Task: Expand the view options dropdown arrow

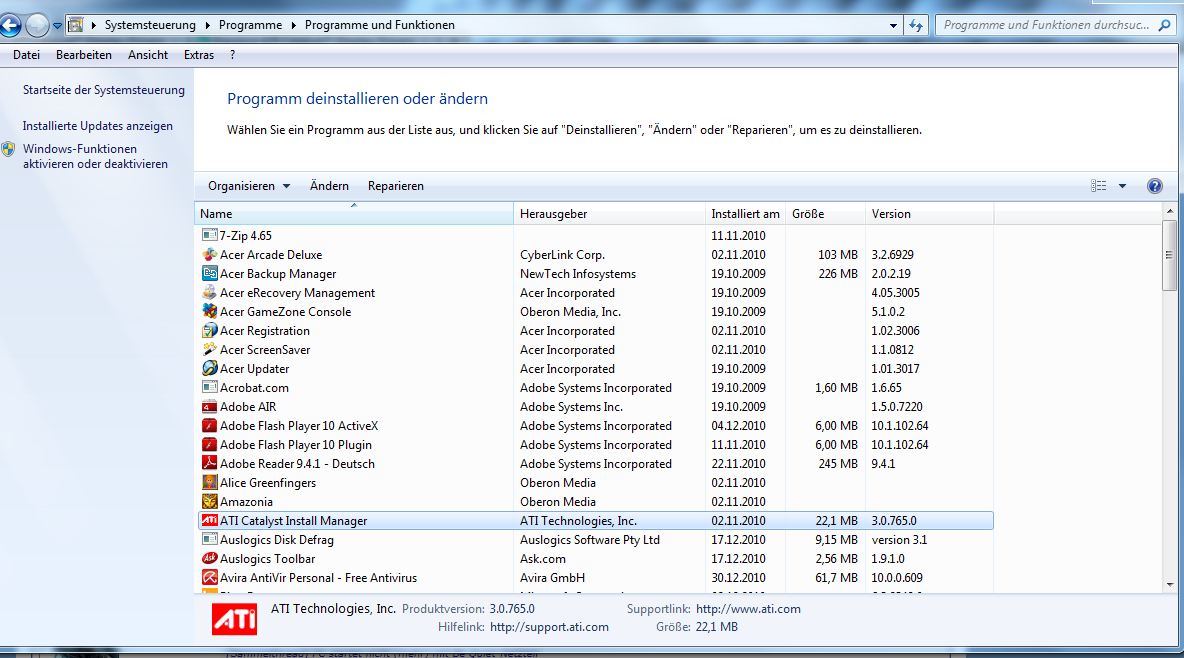Action: coord(1122,186)
